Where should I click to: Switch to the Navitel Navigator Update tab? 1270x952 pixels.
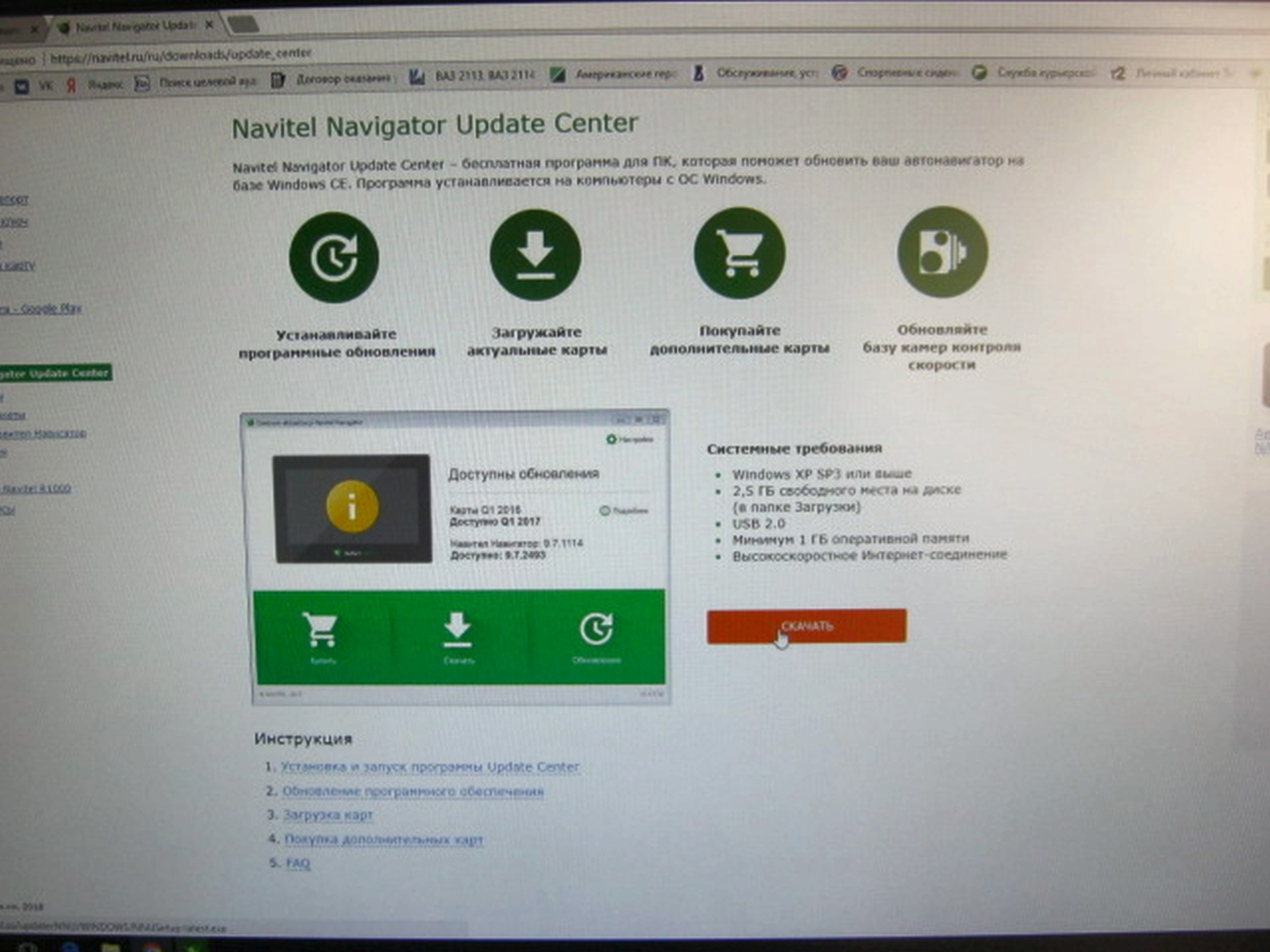pyautogui.click(x=134, y=26)
